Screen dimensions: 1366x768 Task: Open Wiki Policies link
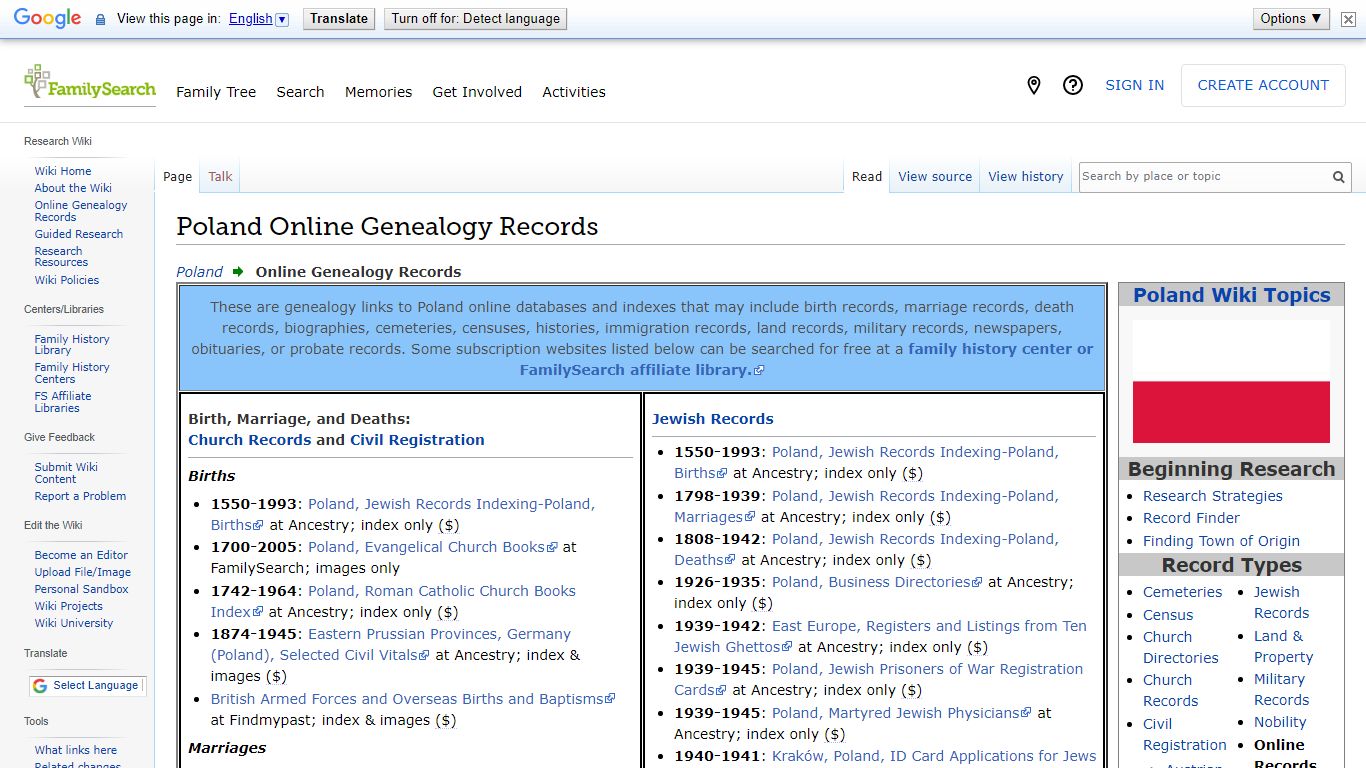tap(67, 280)
